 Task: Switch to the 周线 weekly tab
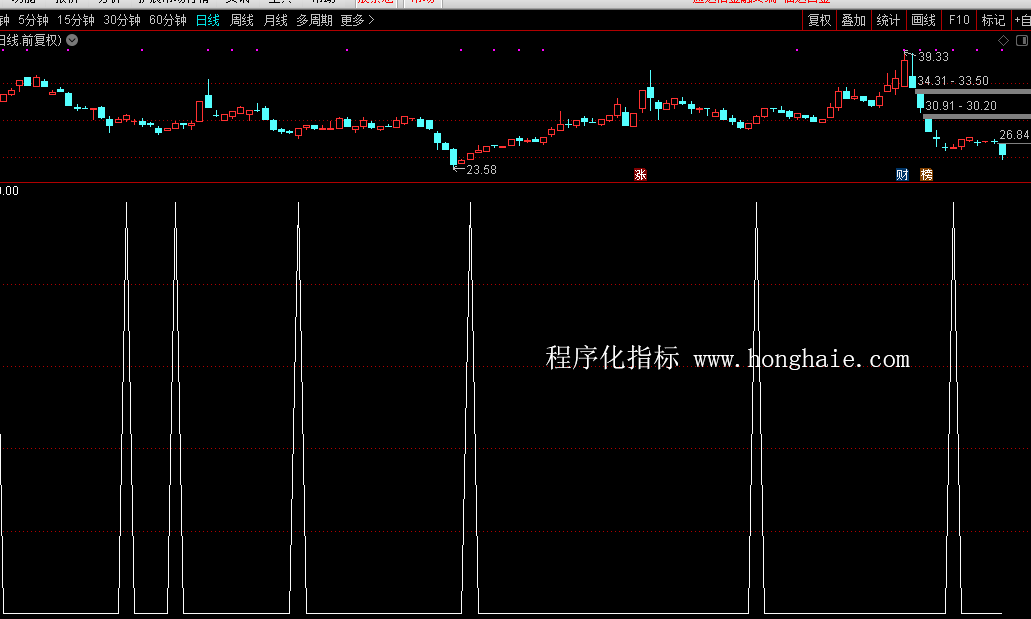(x=242, y=20)
